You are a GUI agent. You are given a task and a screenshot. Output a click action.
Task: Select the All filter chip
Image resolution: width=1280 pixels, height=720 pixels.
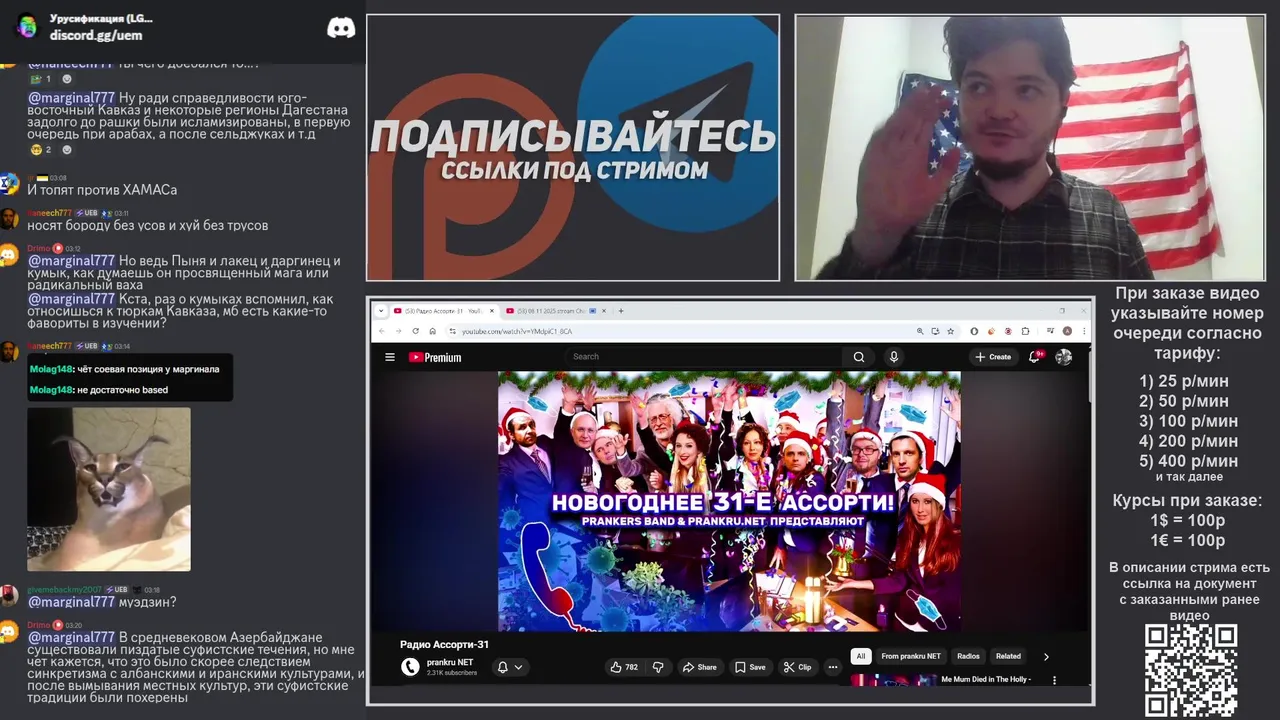(860, 657)
